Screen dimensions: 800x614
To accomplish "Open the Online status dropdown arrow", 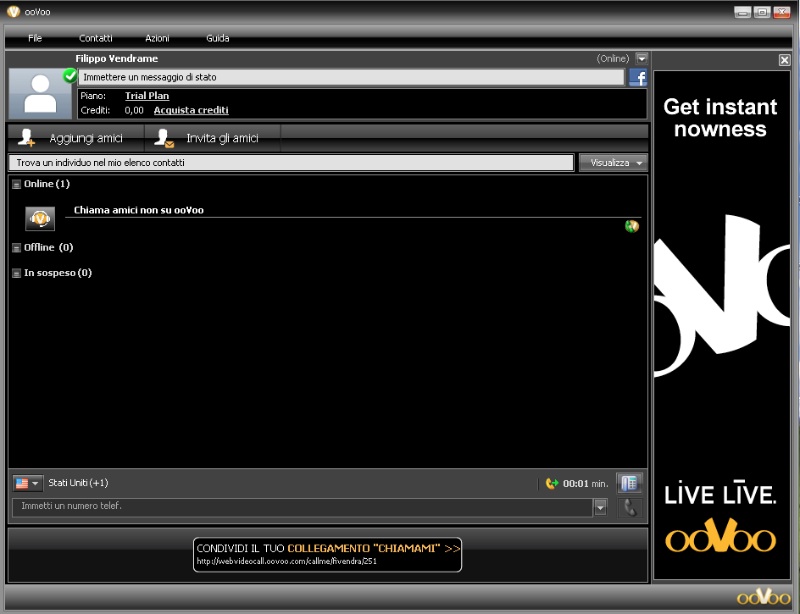I will (642, 59).
